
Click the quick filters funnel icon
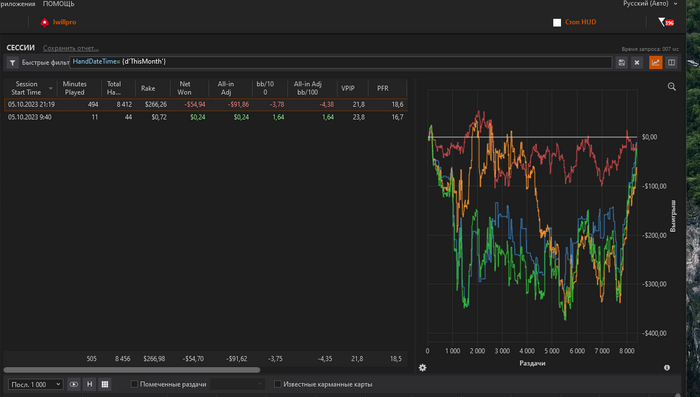[12, 63]
